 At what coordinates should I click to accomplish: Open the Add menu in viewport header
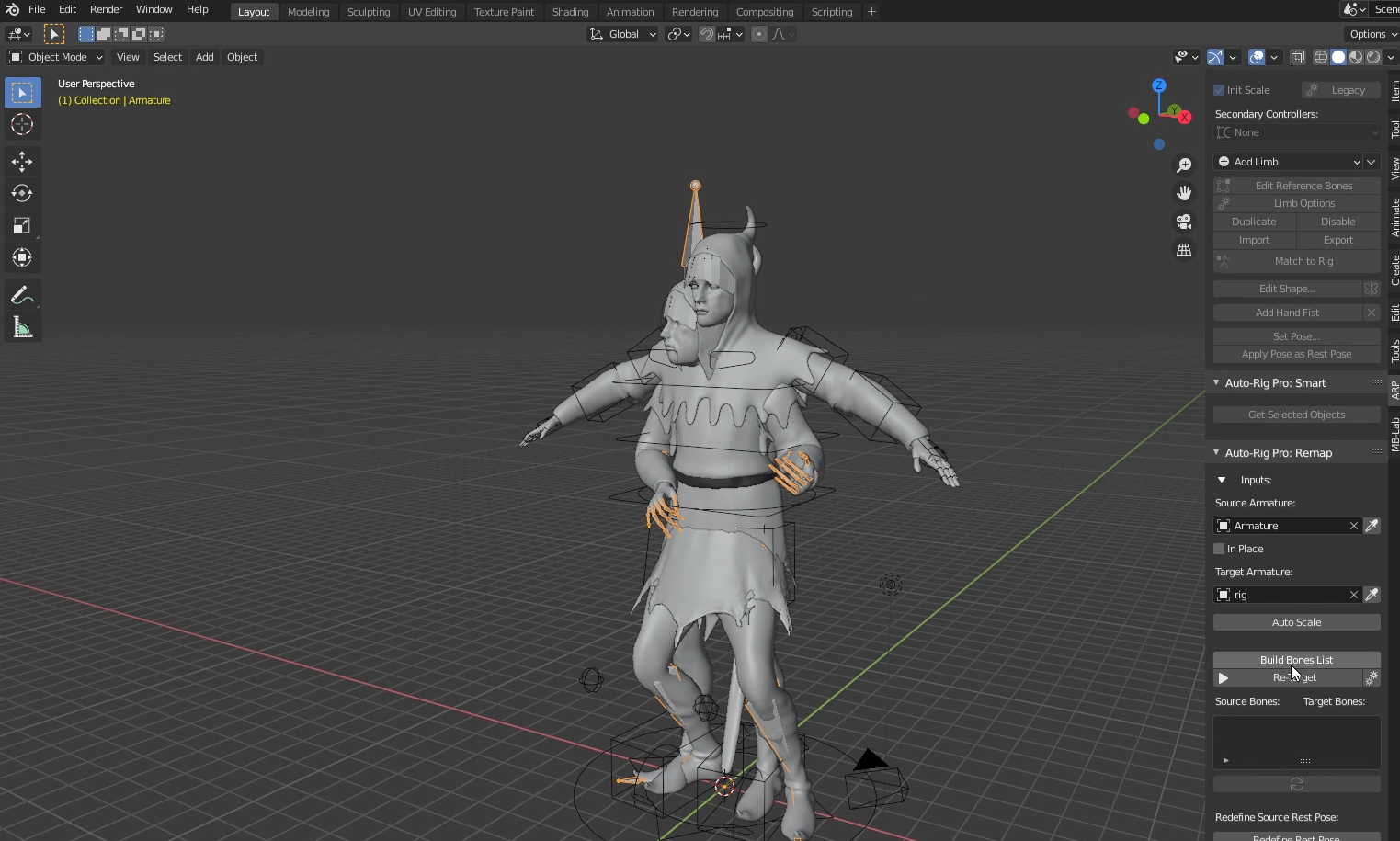205,57
